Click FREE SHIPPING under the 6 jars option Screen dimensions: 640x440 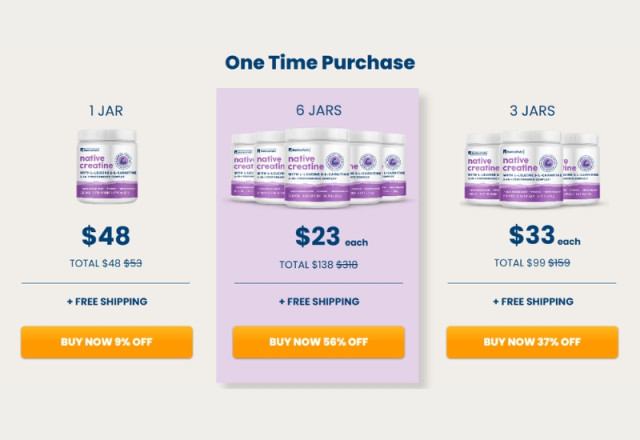319,301
